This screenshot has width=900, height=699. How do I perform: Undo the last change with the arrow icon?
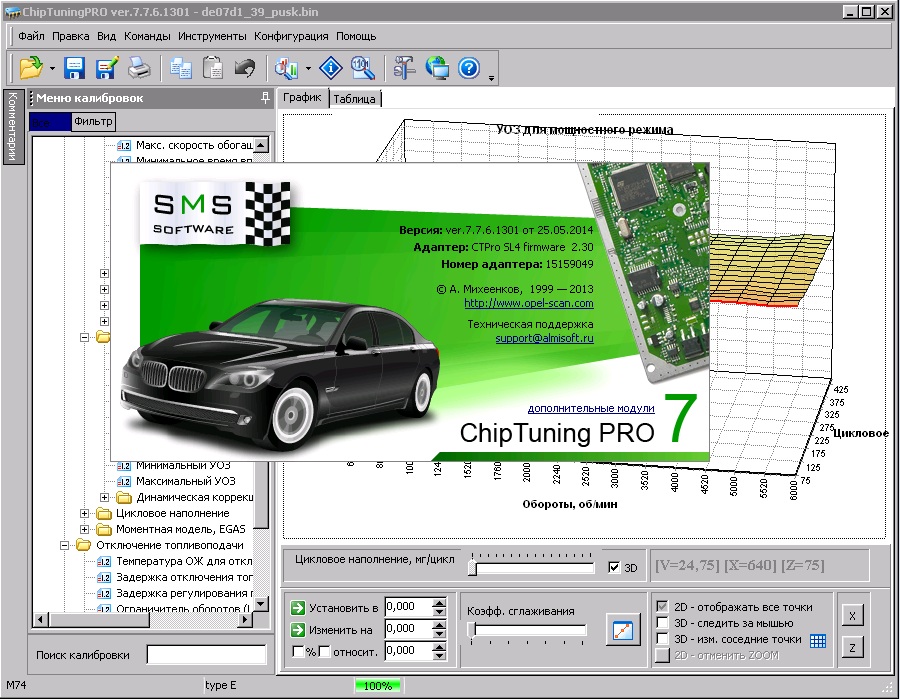click(x=245, y=68)
